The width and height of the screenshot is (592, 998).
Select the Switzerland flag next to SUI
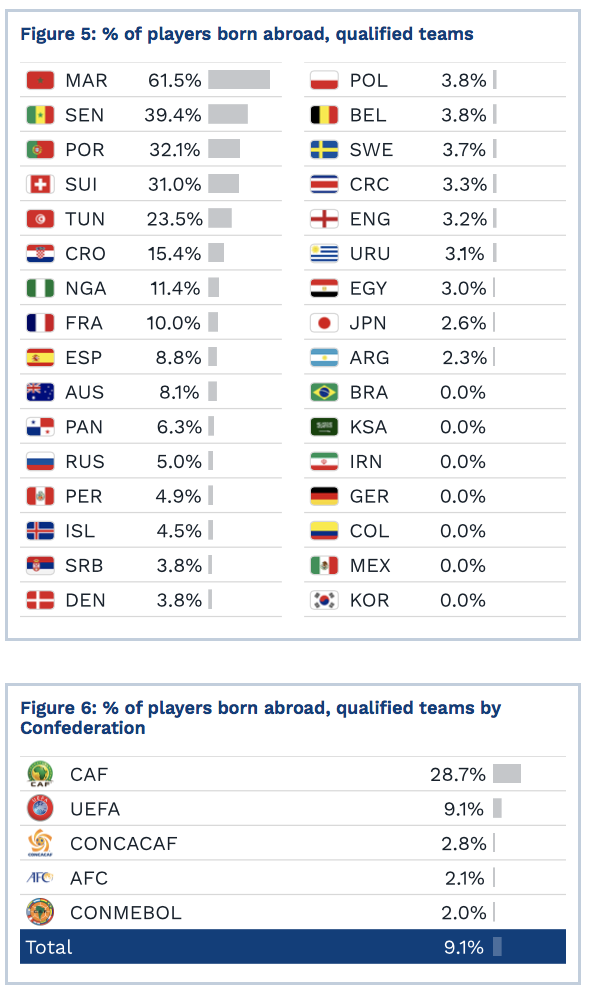point(40,185)
